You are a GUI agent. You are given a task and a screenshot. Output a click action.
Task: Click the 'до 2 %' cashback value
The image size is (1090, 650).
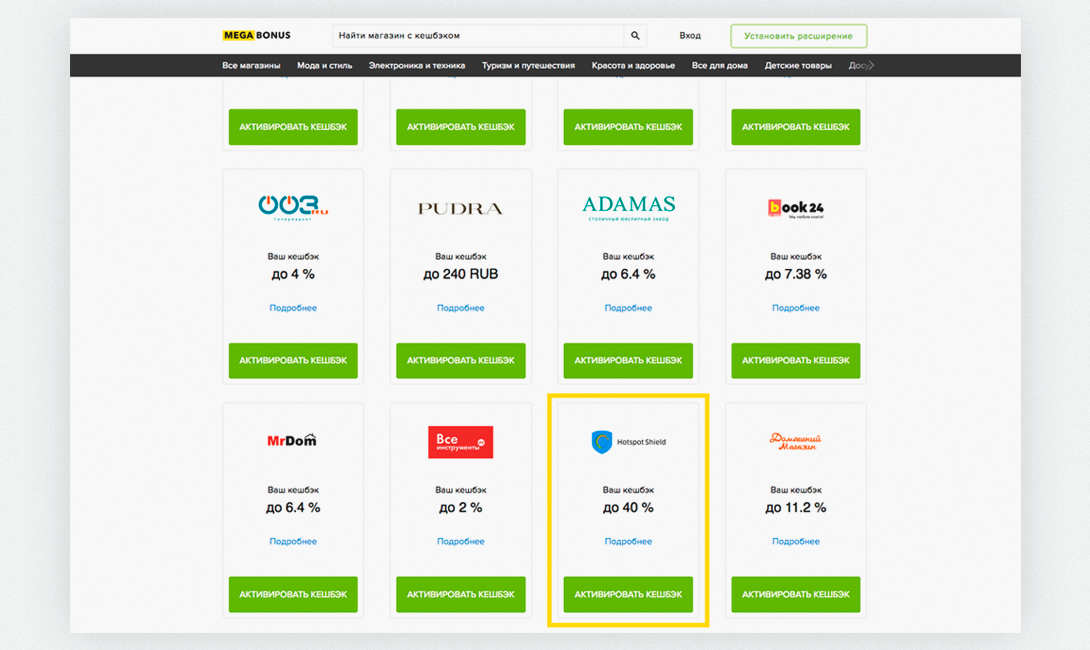(461, 508)
